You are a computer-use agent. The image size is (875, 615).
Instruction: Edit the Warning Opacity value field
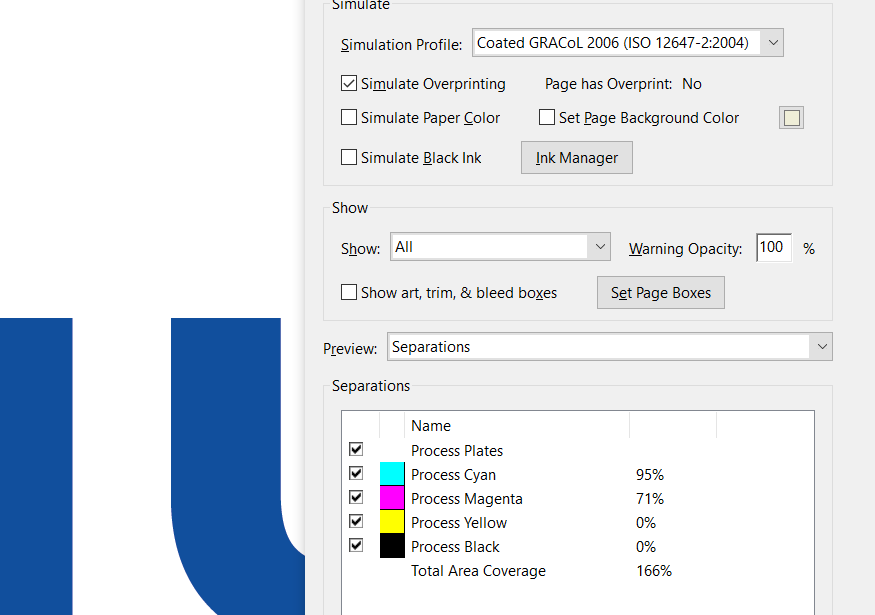[x=774, y=247]
